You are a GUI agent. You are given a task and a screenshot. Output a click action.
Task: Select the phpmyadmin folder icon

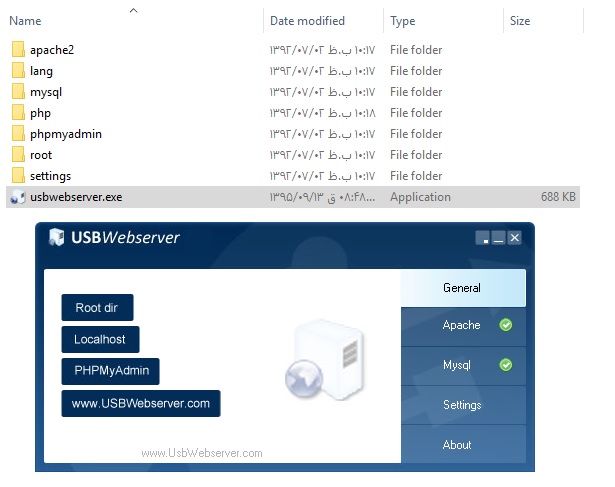tap(17, 134)
